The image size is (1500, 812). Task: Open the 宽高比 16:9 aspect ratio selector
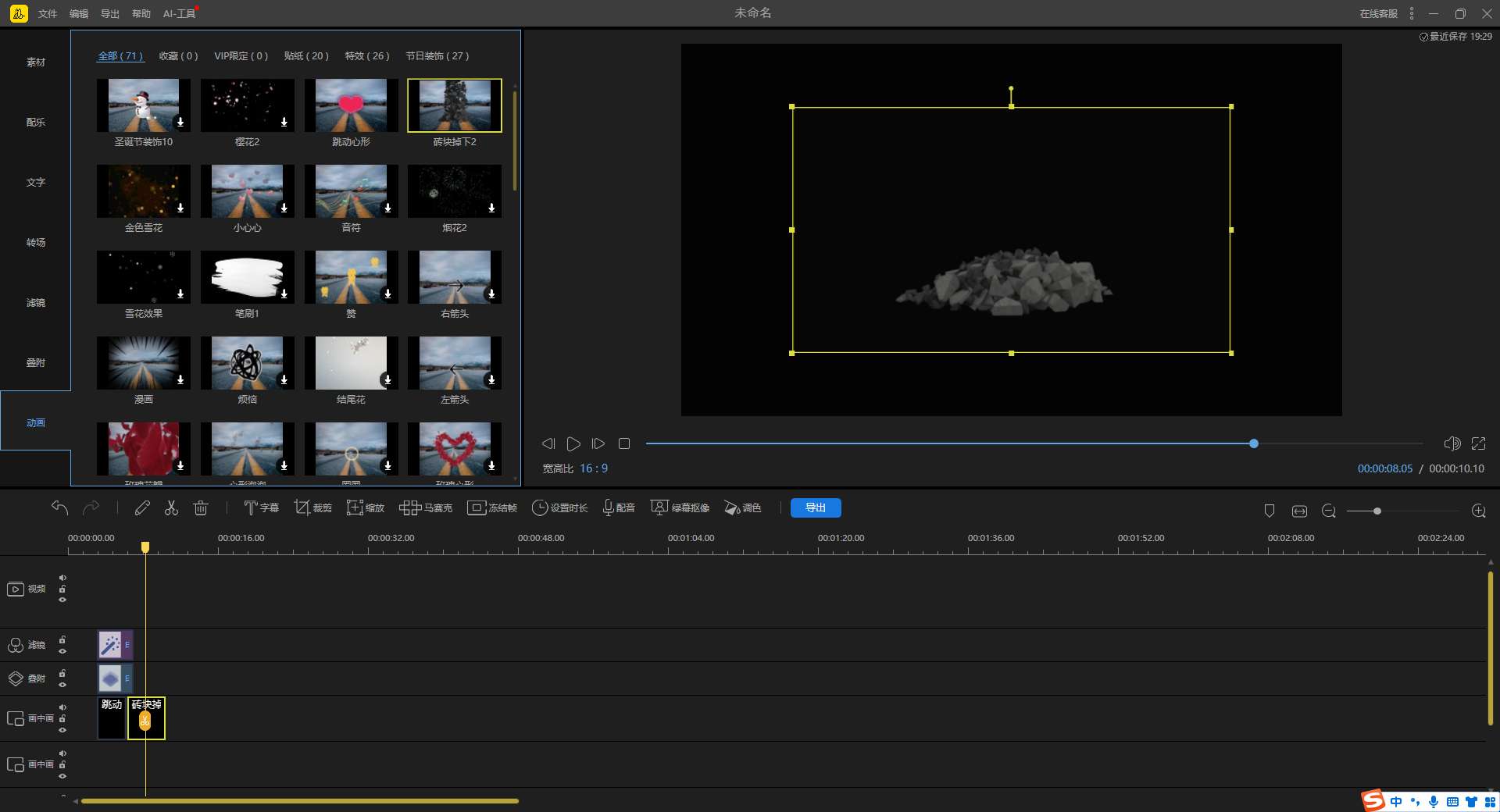593,468
